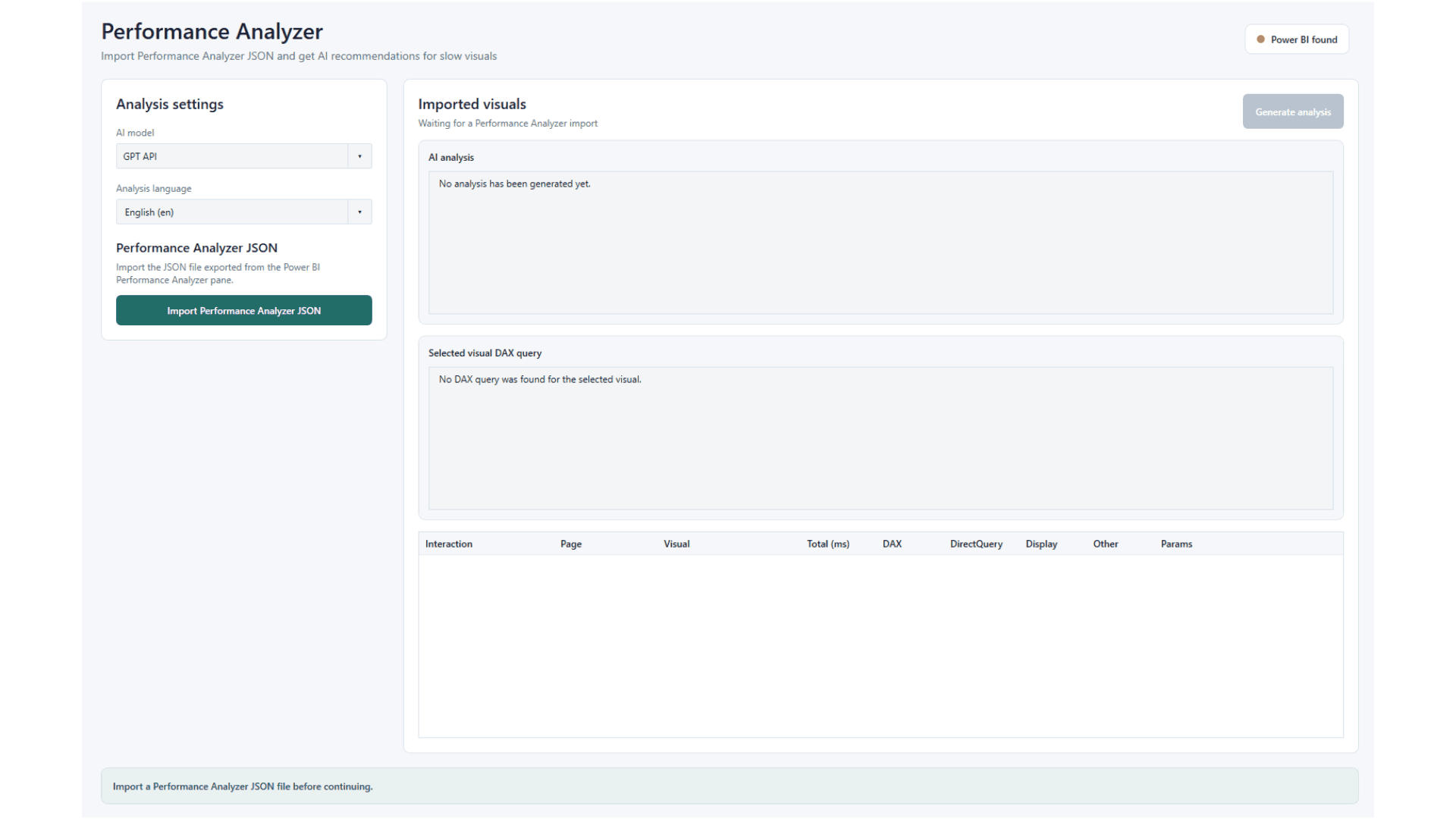Image resolution: width=1456 pixels, height=819 pixels.
Task: Click the Other column header
Action: tap(1106, 544)
